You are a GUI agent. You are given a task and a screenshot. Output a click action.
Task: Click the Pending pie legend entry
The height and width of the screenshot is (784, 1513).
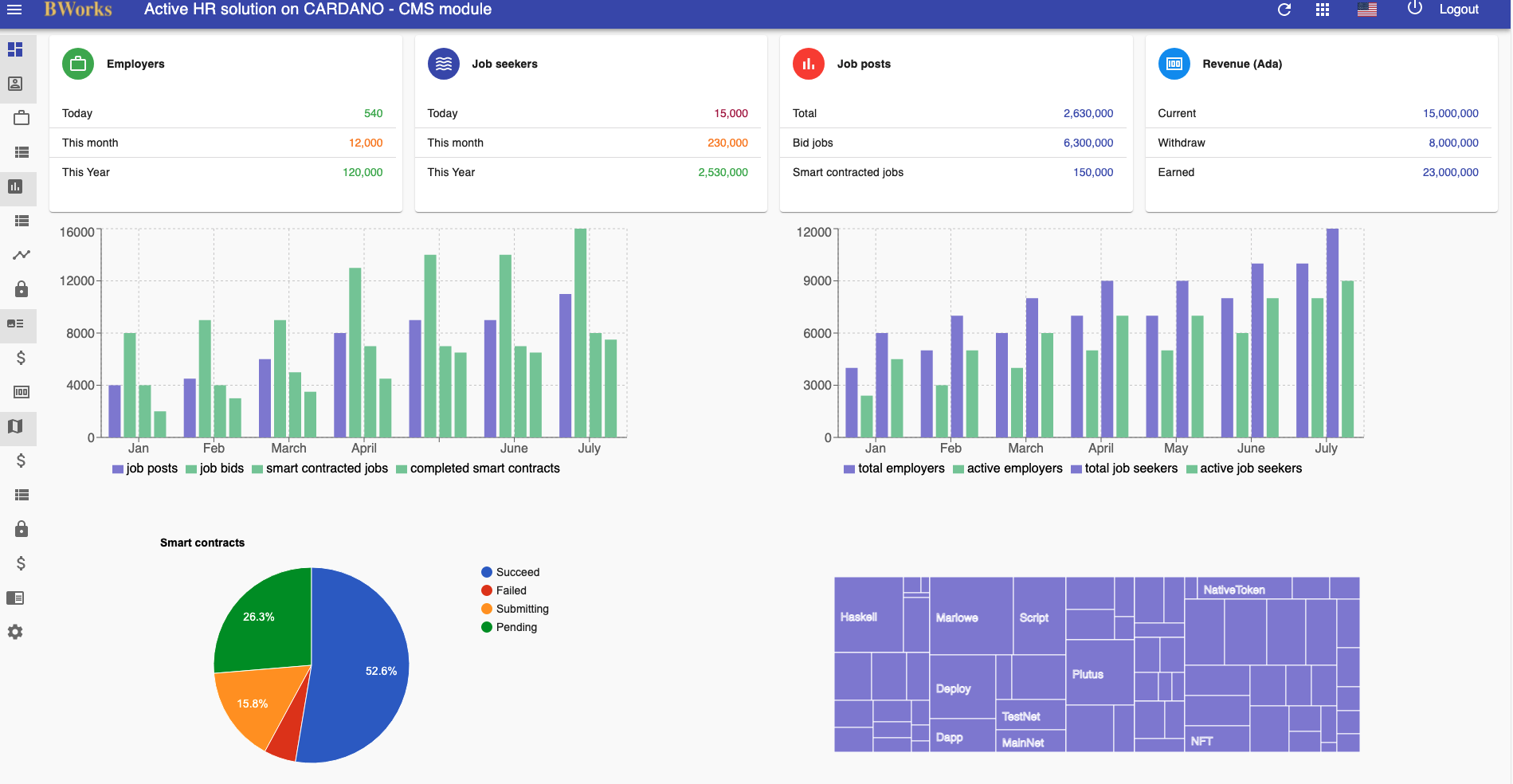pos(509,627)
